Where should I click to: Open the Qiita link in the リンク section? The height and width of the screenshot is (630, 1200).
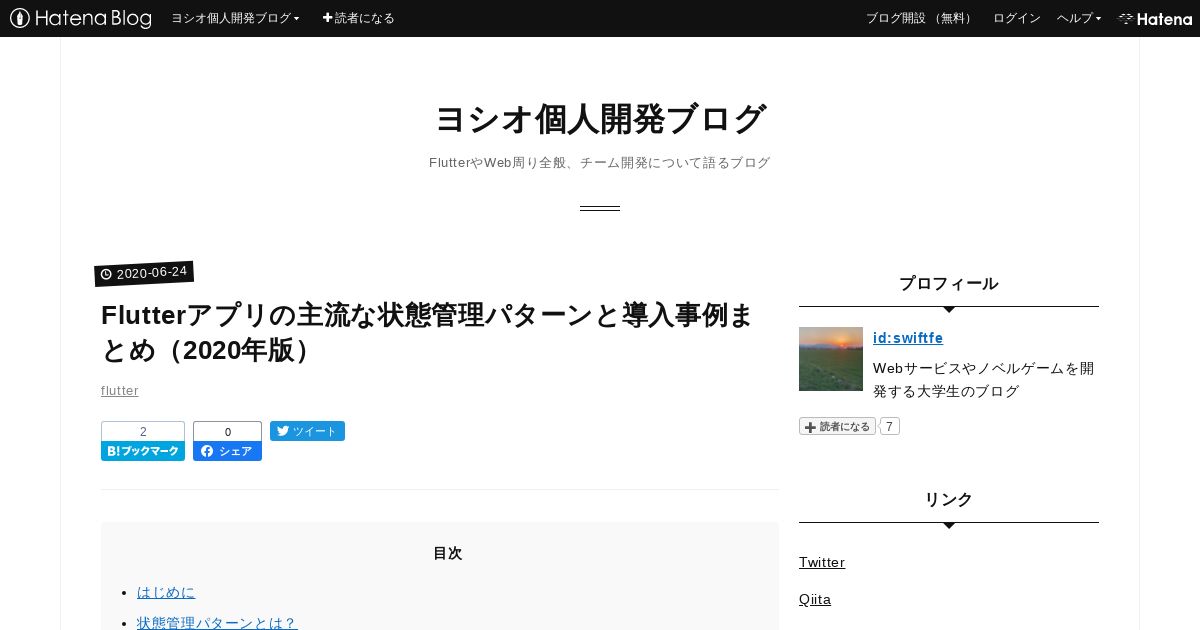tap(815, 599)
